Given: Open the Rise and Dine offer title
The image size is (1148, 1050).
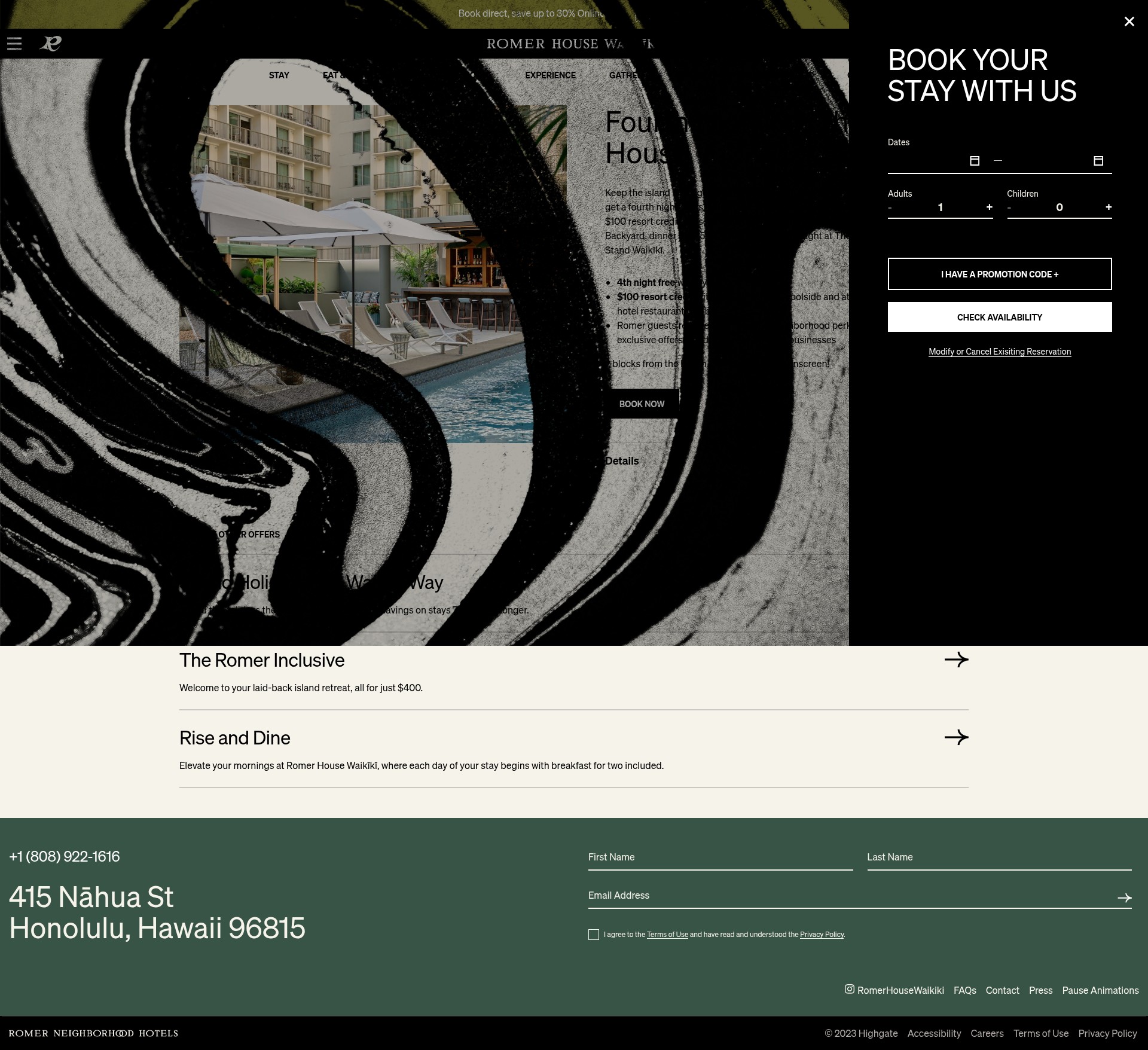Looking at the screenshot, I should [x=235, y=738].
